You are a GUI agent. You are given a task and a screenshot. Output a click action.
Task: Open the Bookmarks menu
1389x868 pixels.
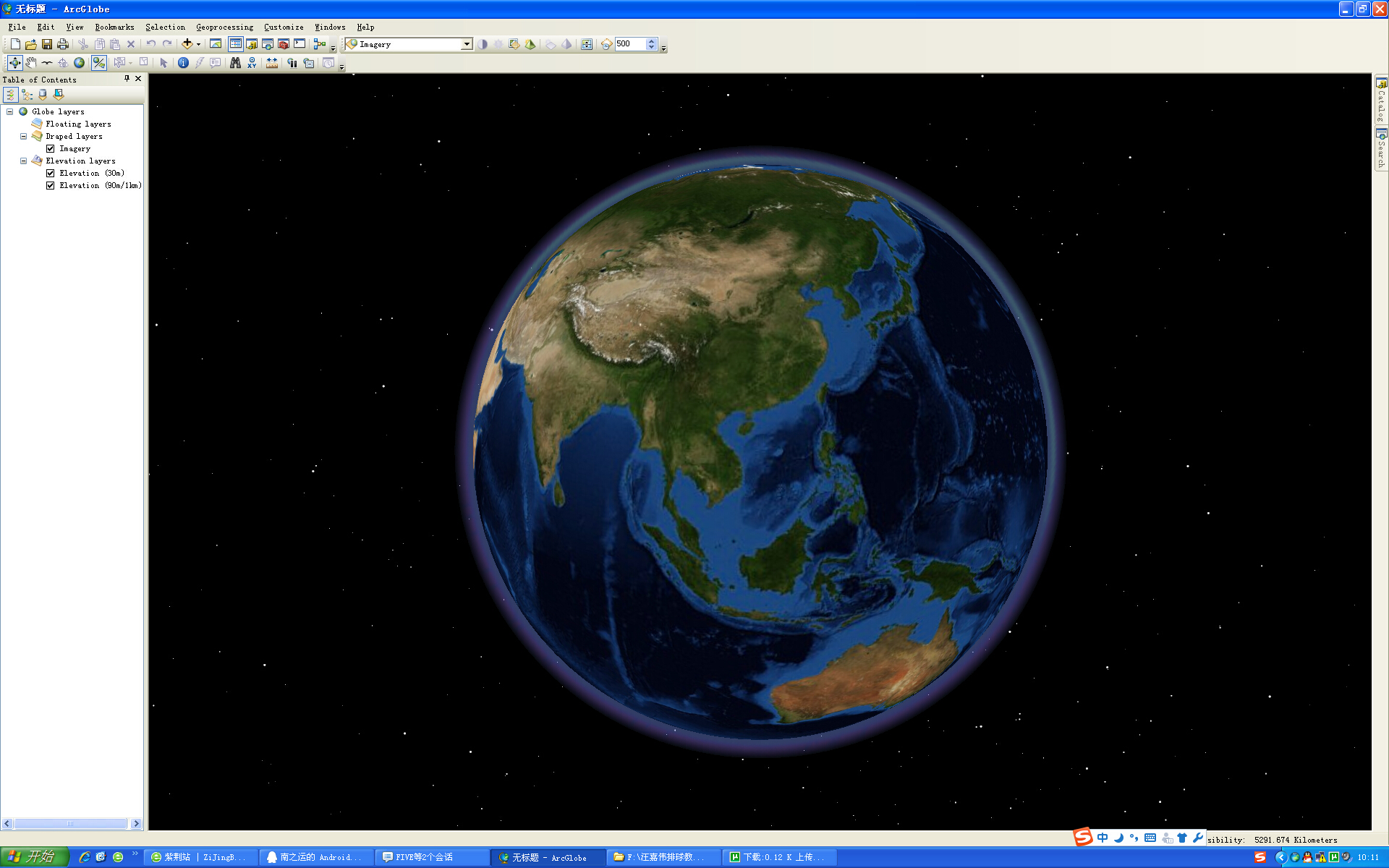click(114, 27)
